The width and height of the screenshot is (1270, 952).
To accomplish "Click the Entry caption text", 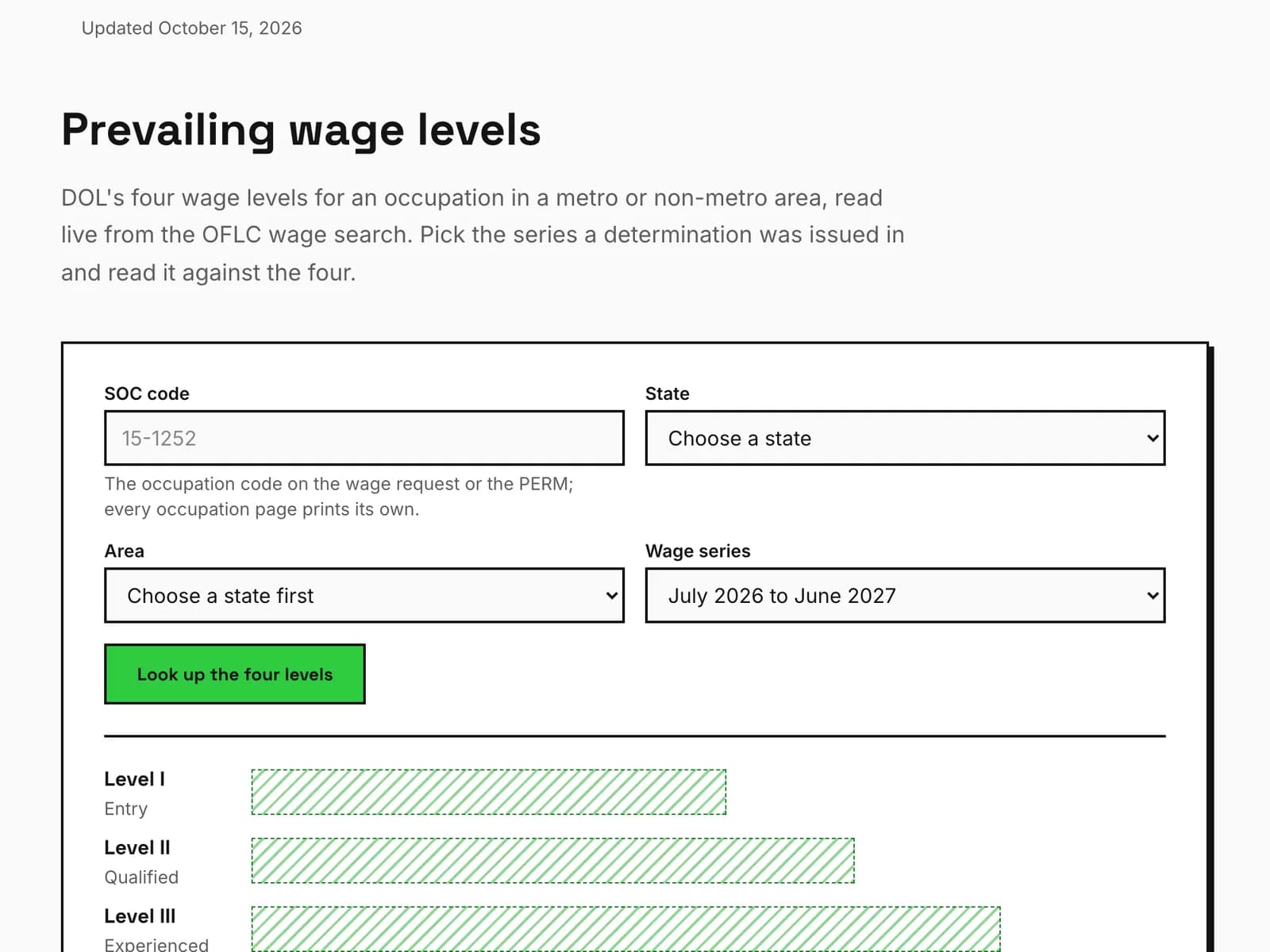I will (125, 808).
